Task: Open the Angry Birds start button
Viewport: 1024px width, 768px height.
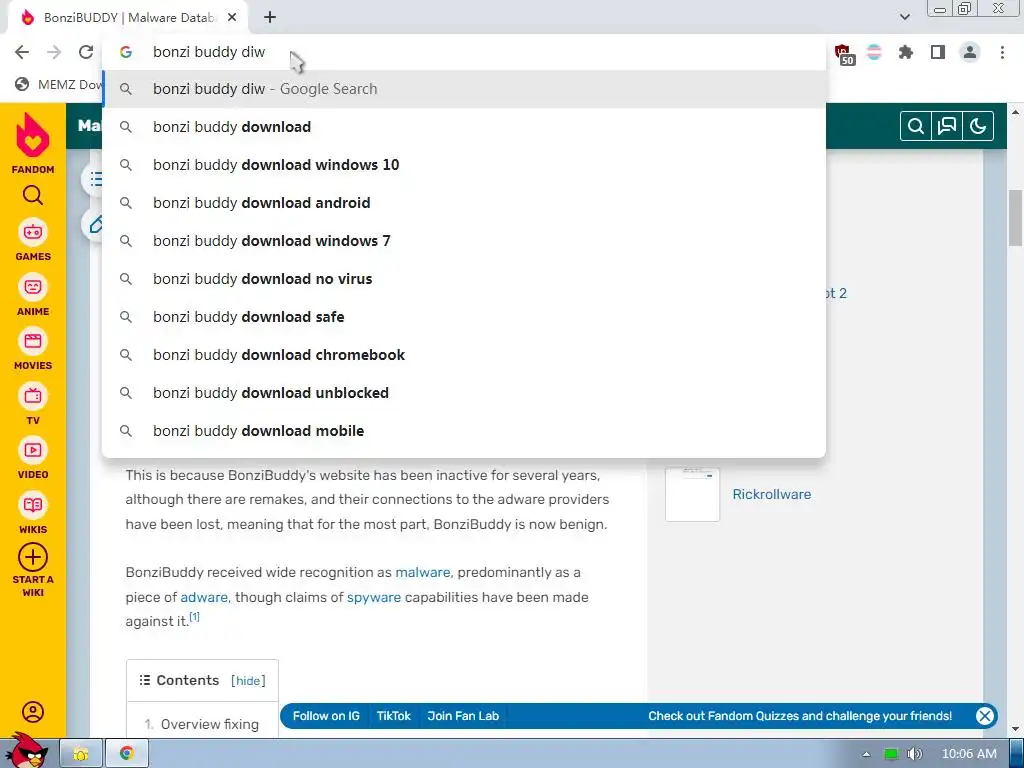Action: (26, 751)
